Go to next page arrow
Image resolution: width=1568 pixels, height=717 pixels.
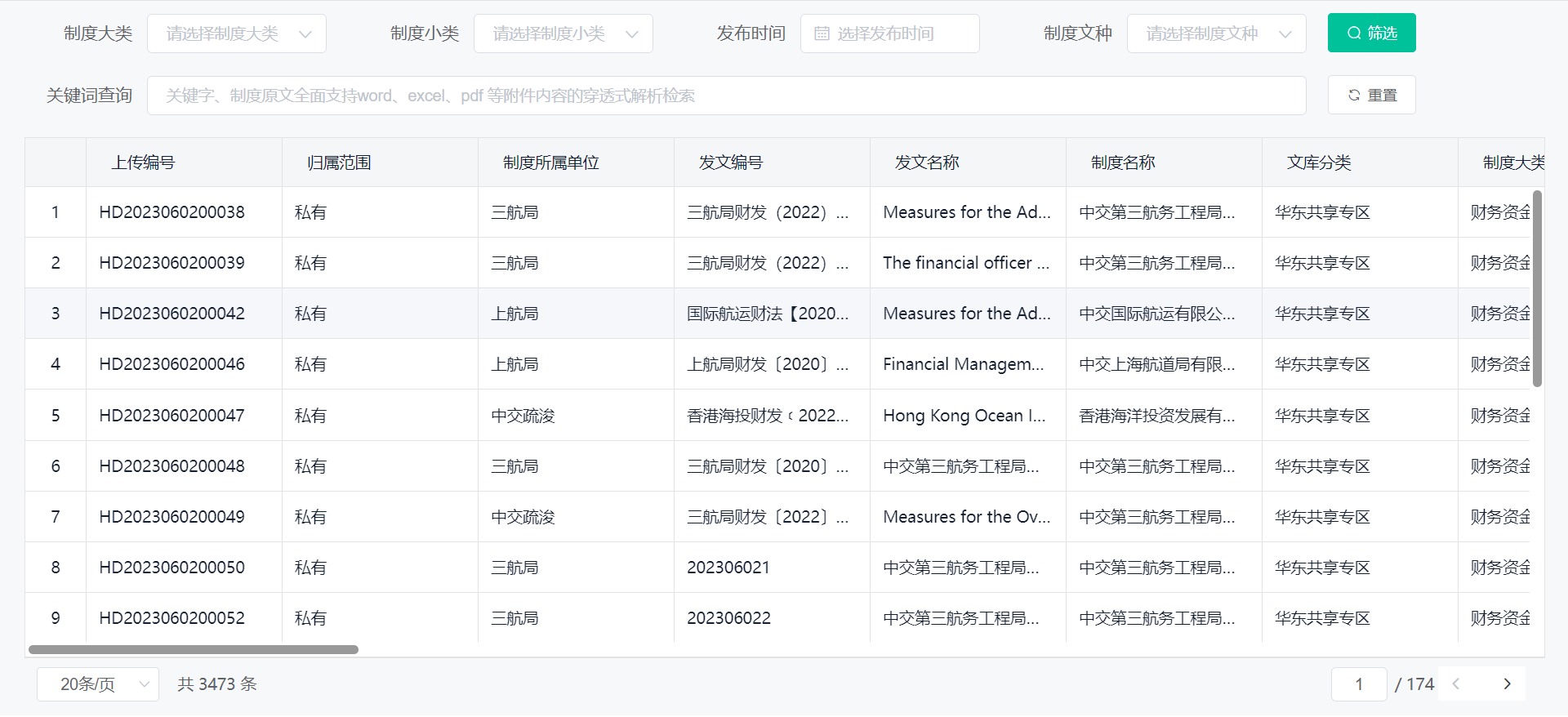pos(1507,684)
